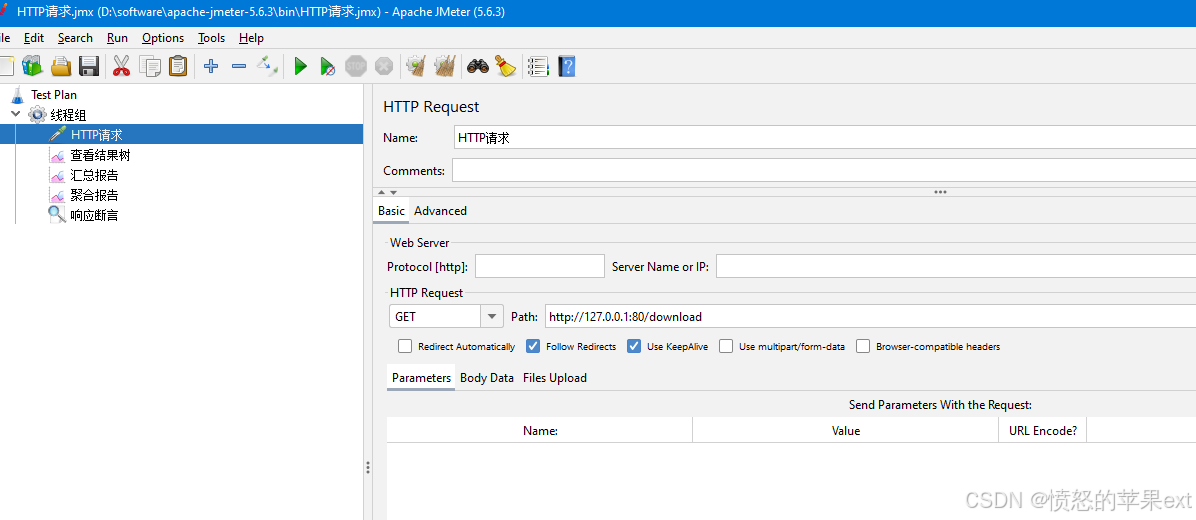Viewport: 1196px width, 520px height.
Task: Paste with the clipboard toolbar icon
Action: [178, 66]
